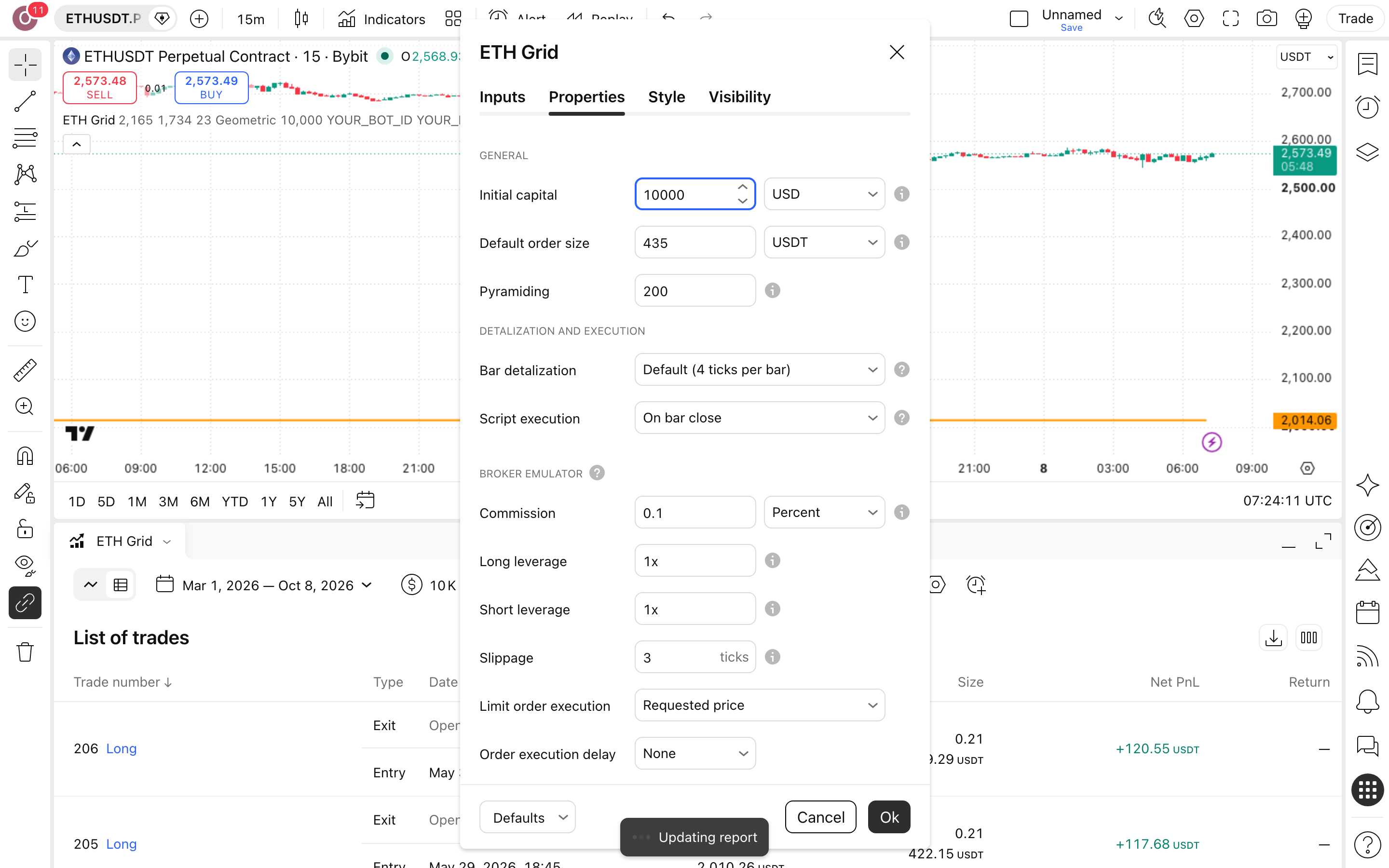Open the go to date calendar icon
1389x868 pixels.
[365, 501]
